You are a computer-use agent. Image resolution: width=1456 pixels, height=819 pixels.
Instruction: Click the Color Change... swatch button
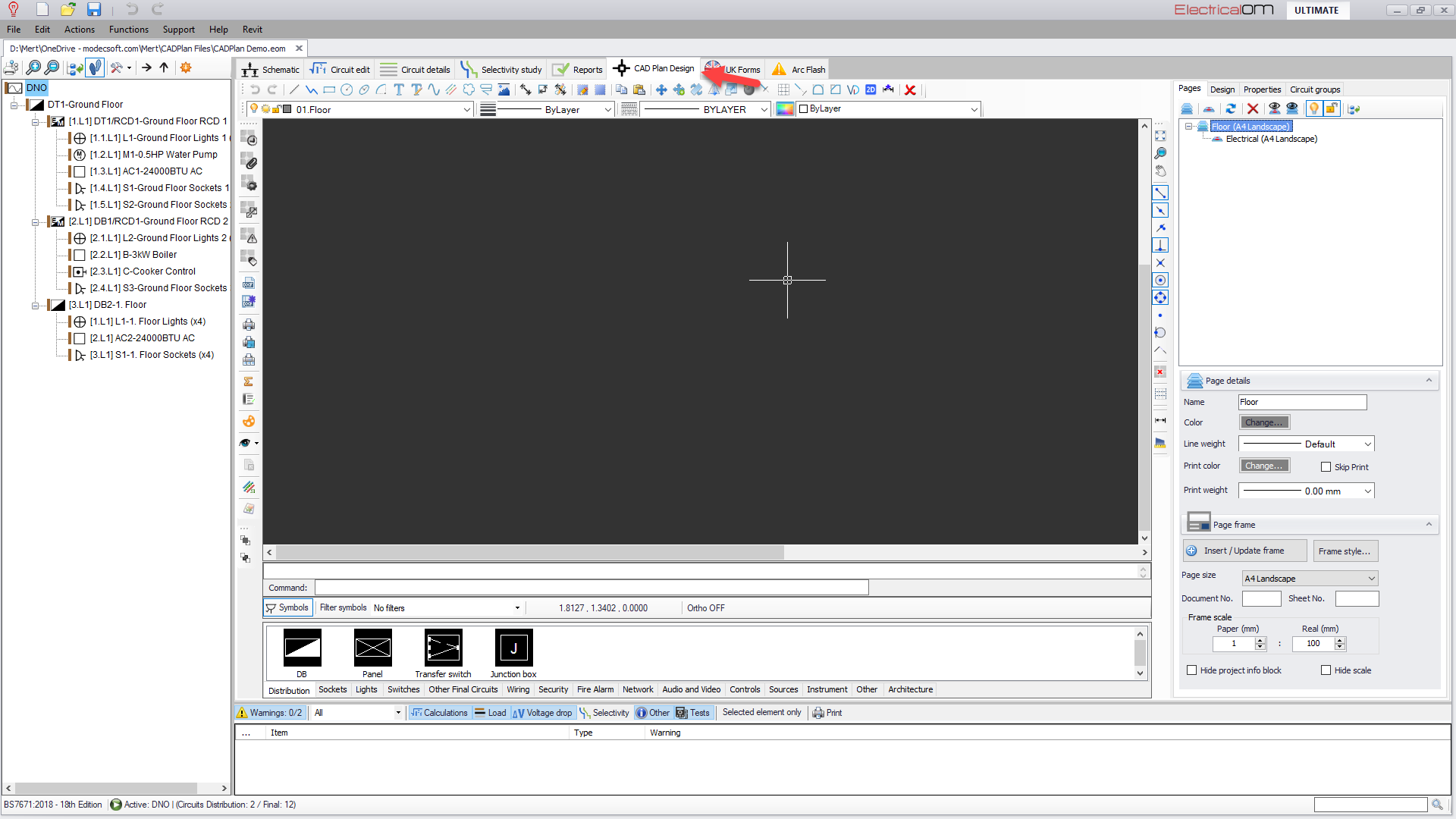coord(1264,422)
